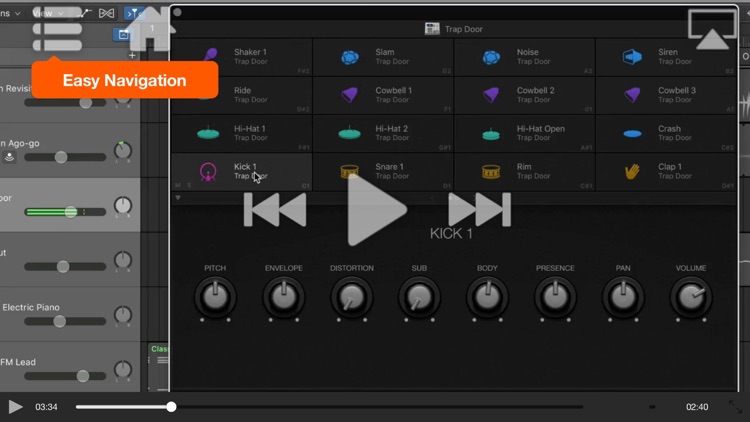Mute the Kick 1 pad with M

click(x=178, y=185)
